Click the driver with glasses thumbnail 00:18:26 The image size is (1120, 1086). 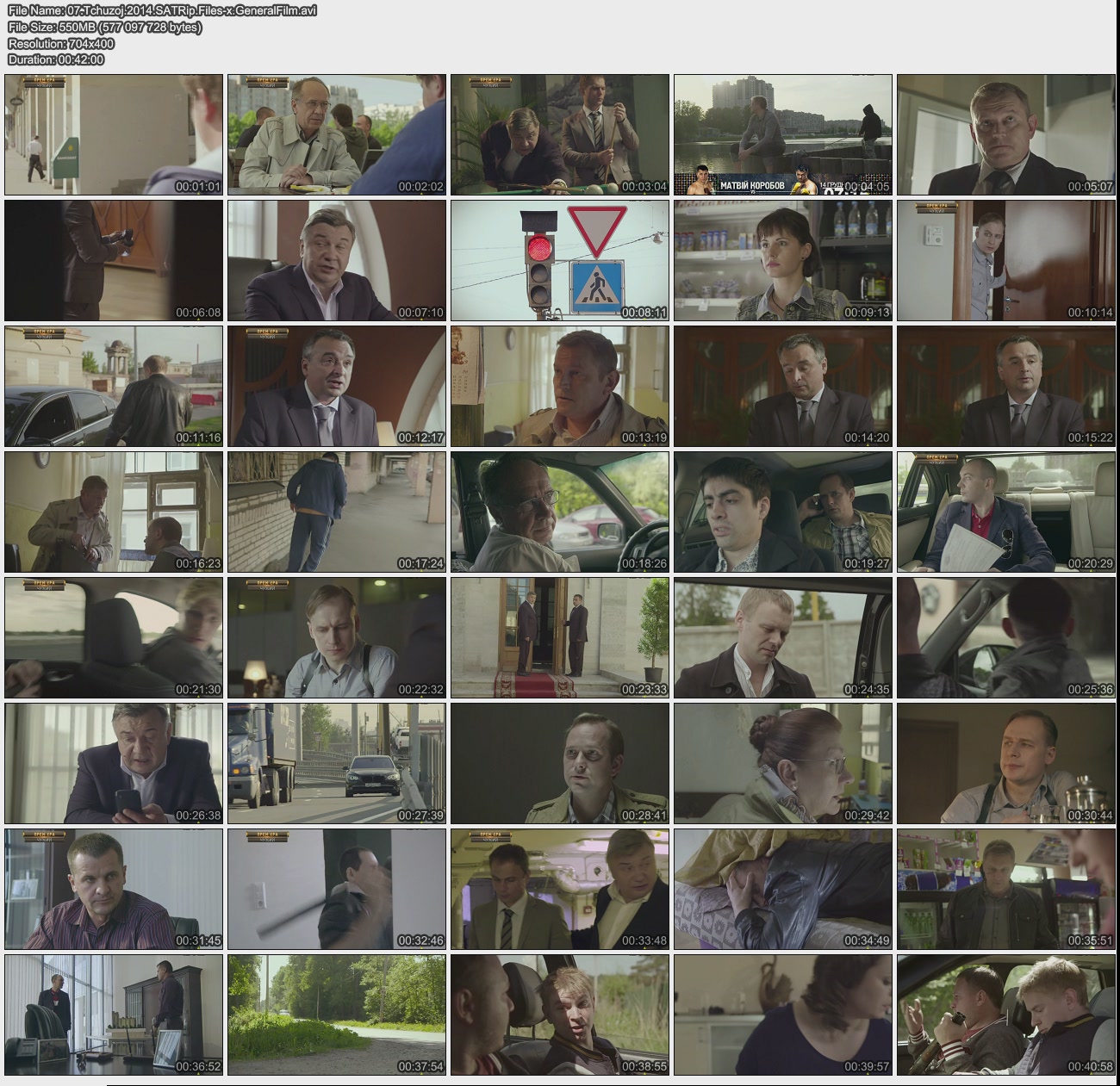(559, 512)
